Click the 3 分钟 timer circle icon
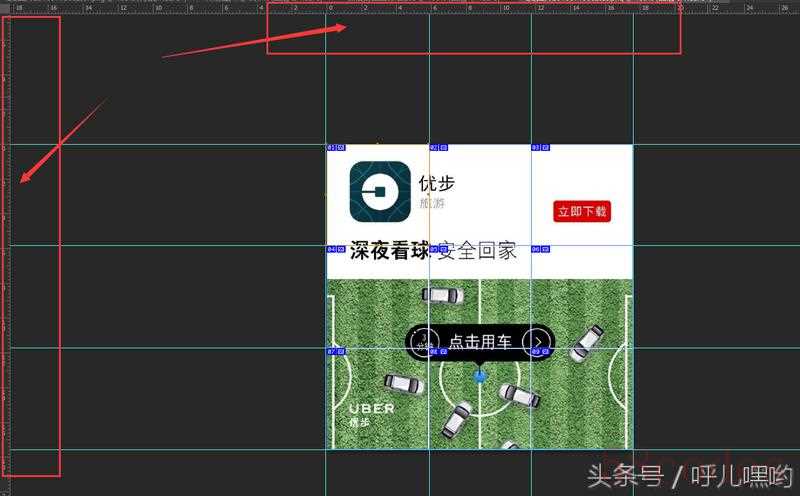The width and height of the screenshot is (800, 496). click(x=424, y=342)
